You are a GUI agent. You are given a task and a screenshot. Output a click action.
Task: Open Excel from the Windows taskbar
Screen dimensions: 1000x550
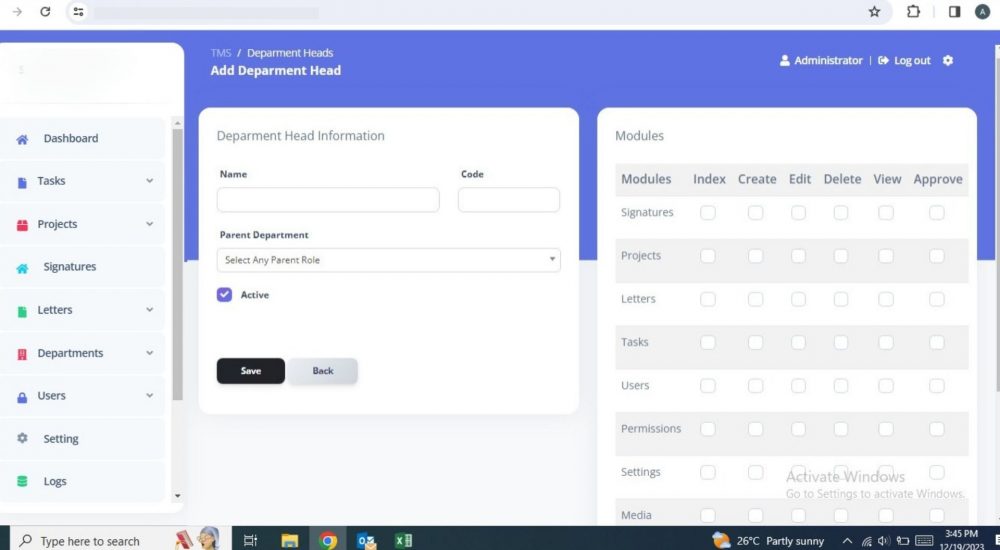pos(403,541)
